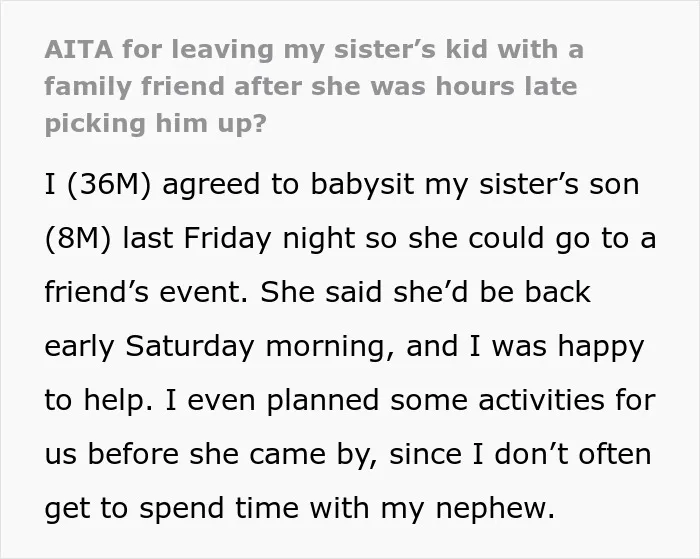Click the word "morning," in the paragraph
The width and height of the screenshot is (700, 559).
(330, 346)
